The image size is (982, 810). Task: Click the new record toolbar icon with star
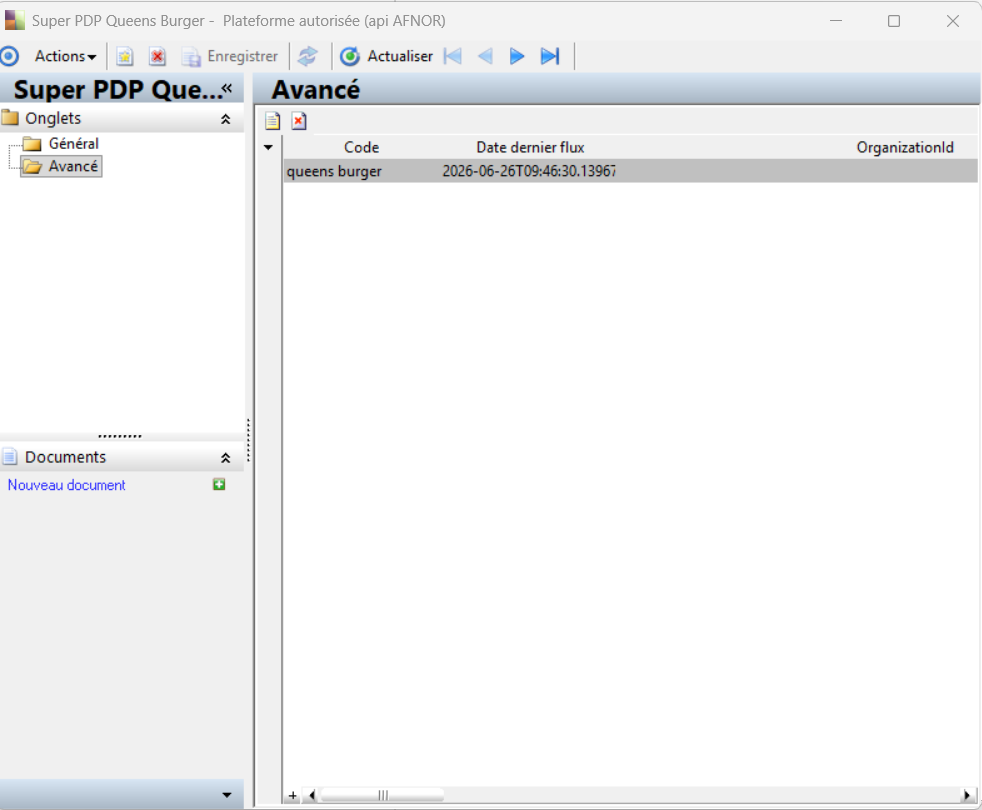pyautogui.click(x=125, y=56)
